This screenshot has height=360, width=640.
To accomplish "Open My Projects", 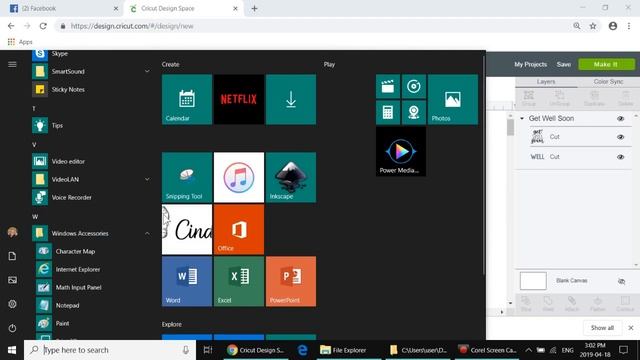I will pos(530,64).
